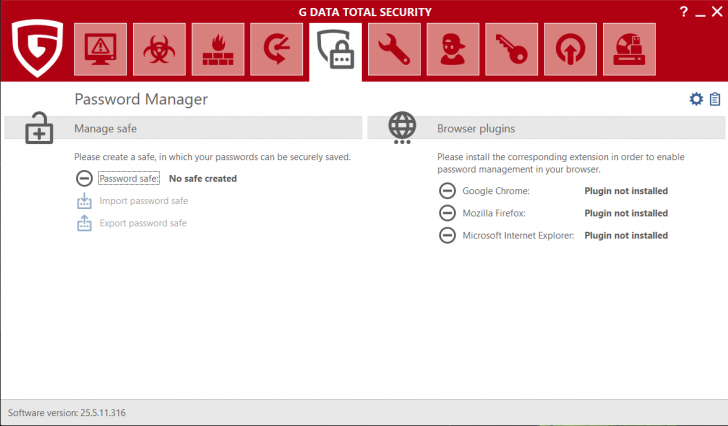Click the Import password safe icon
Screen dimensions: 728x426
84,201
